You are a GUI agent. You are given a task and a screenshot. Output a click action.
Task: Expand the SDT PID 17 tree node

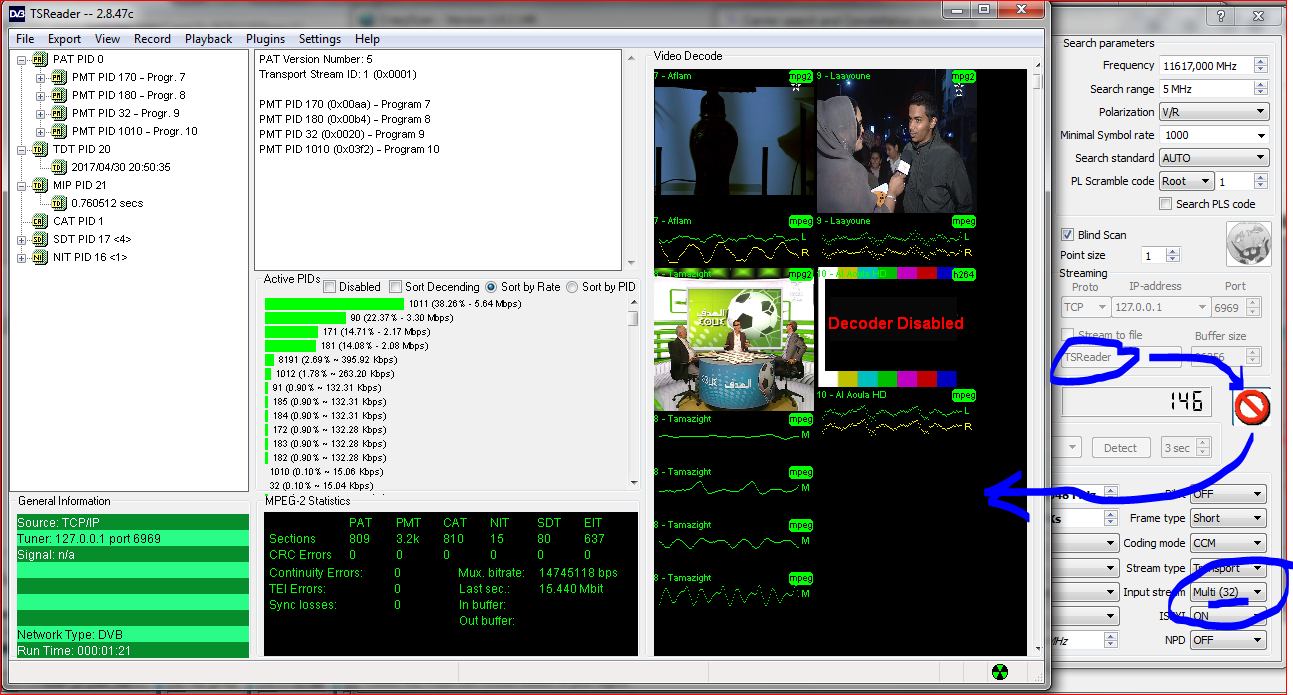tap(23, 239)
